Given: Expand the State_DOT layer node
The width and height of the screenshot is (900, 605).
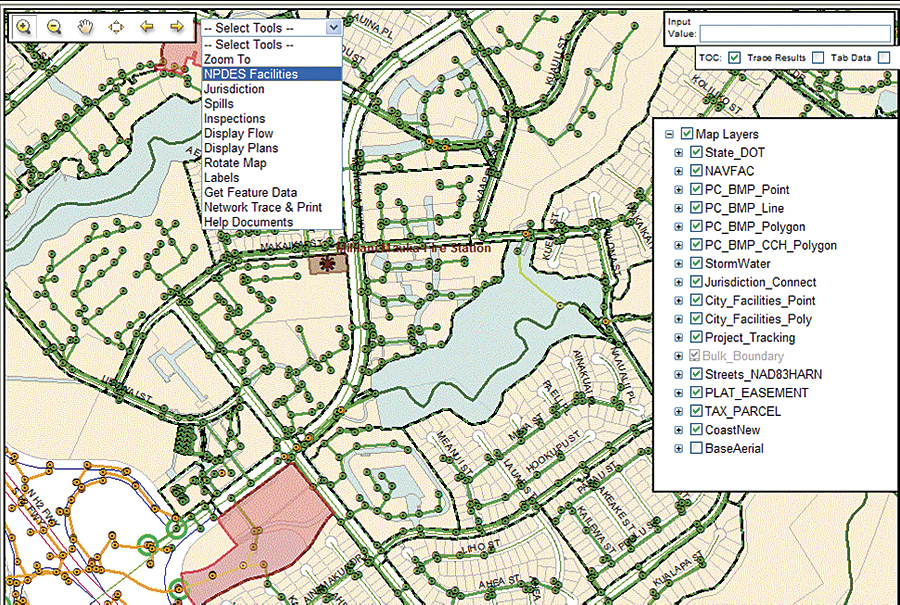Looking at the screenshot, I should point(678,153).
